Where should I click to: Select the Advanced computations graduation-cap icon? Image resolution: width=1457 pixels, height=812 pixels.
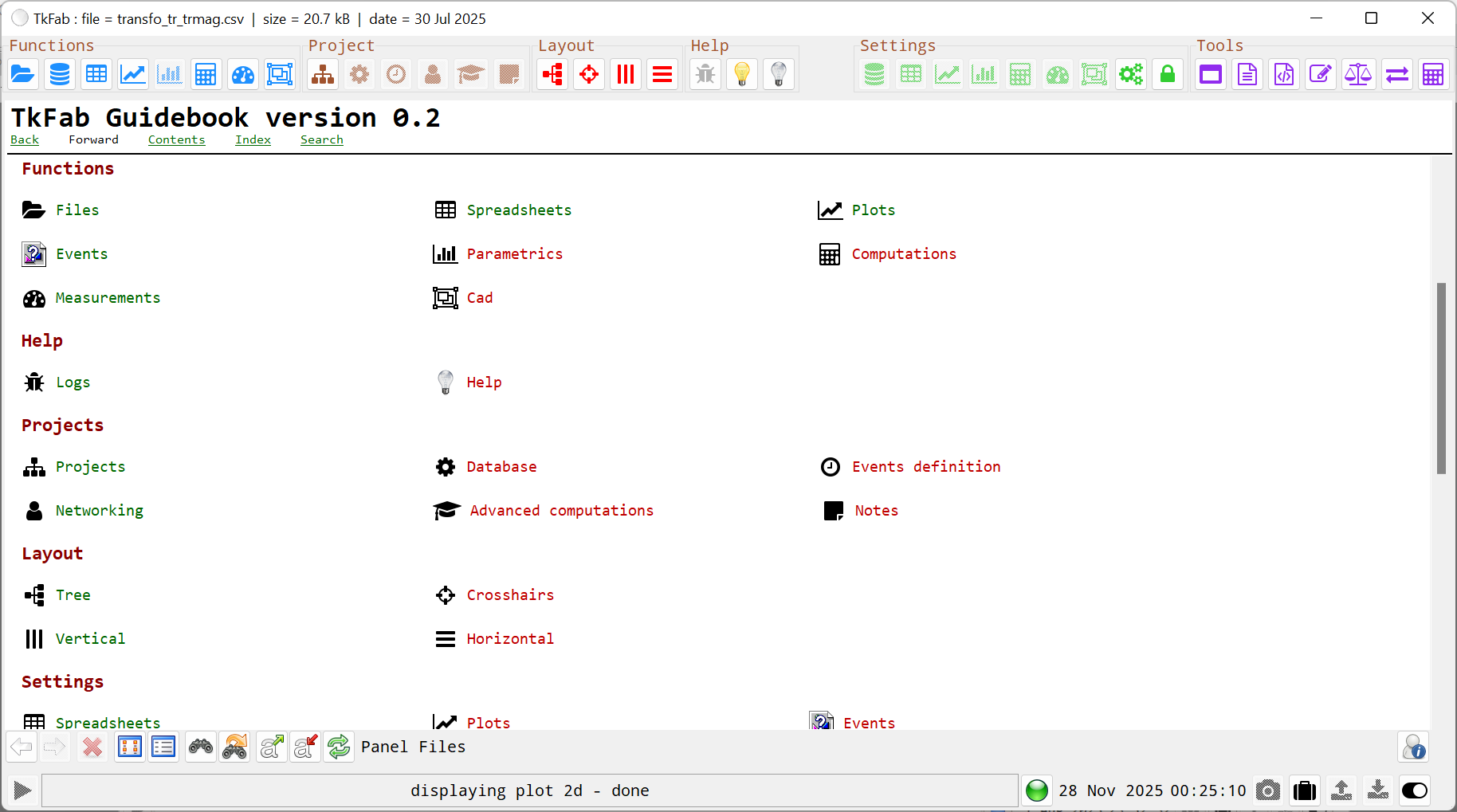pos(470,74)
